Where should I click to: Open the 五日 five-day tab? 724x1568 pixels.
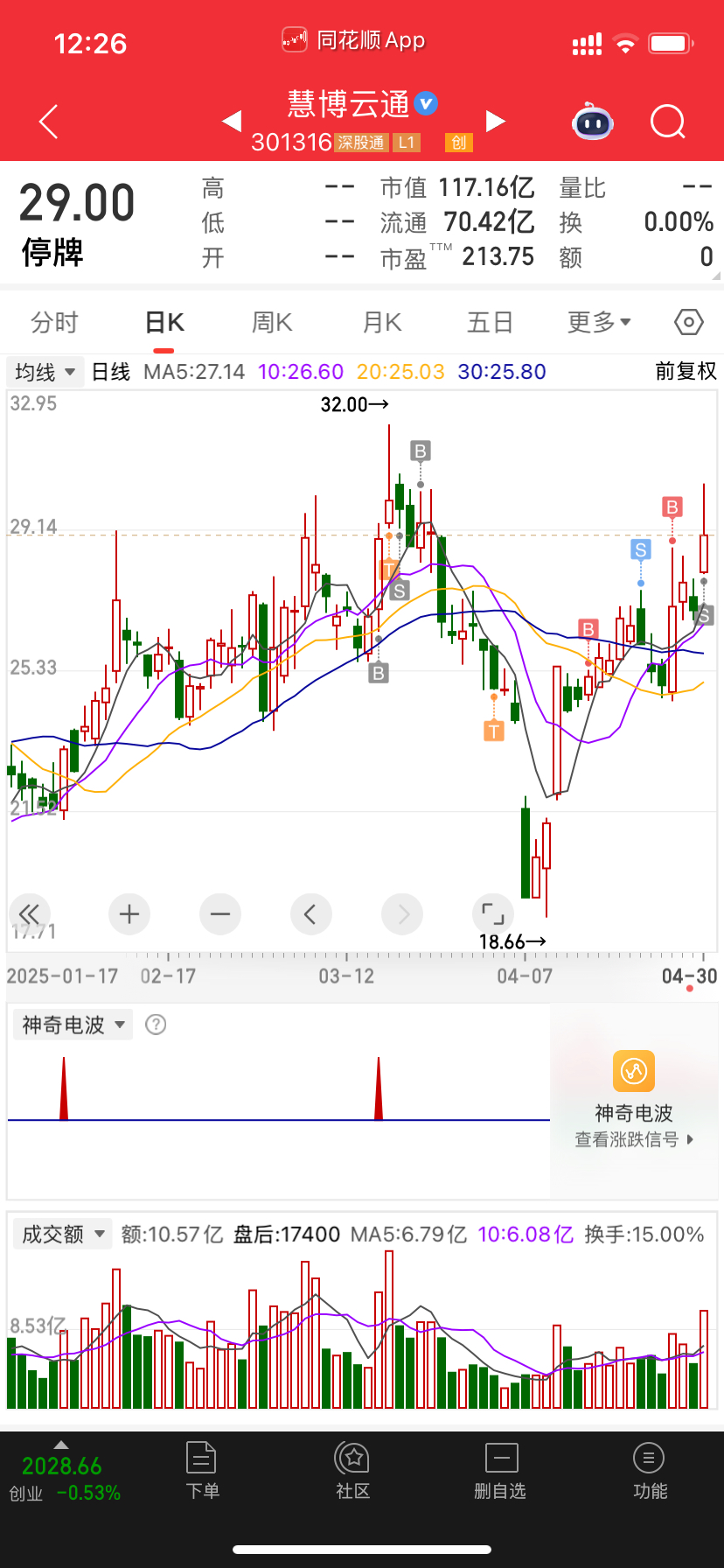(x=490, y=323)
